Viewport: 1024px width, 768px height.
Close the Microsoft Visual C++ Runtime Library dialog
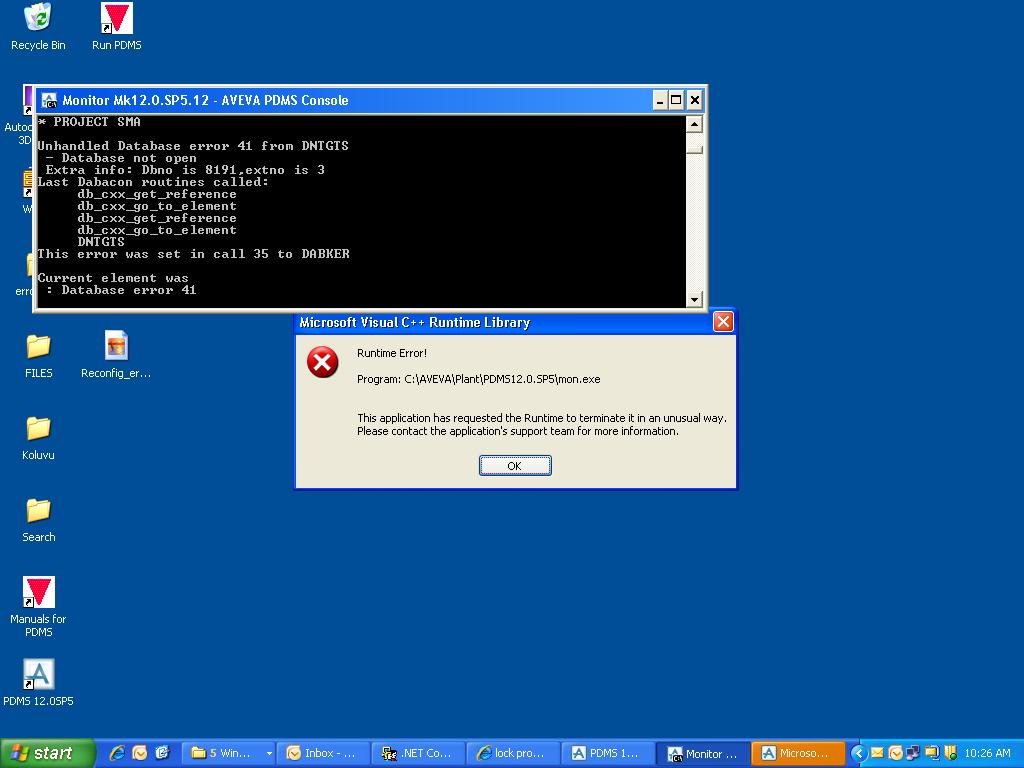click(723, 322)
